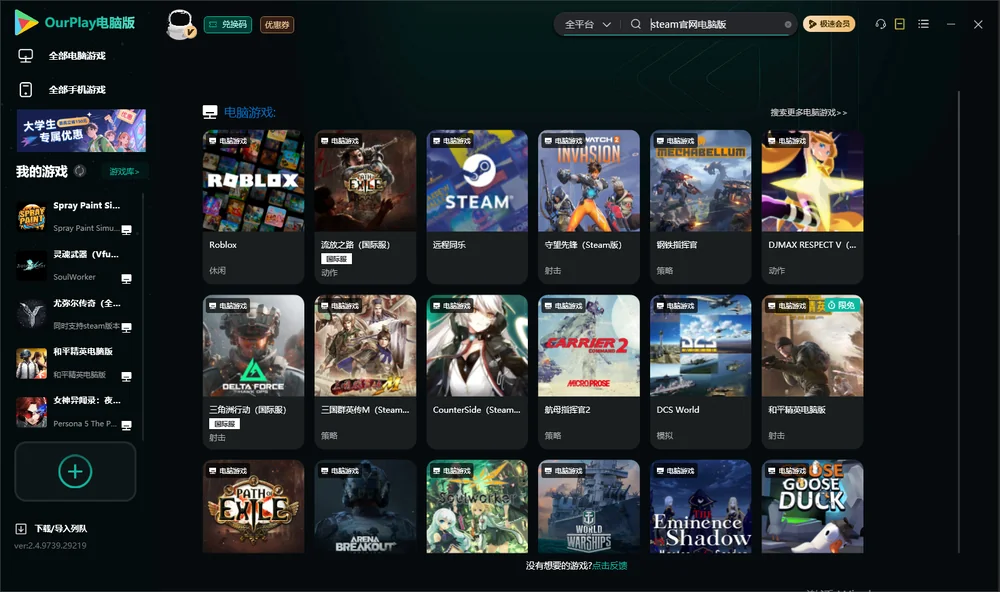The height and width of the screenshot is (592, 1000).
Task: Select 女神异闻录 Persona 5 entry
Action: pos(75,412)
